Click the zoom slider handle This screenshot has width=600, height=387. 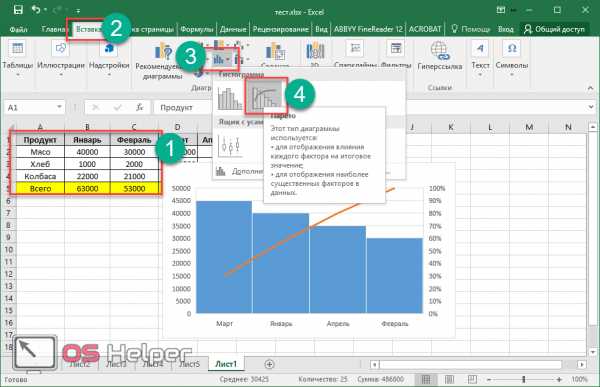click(524, 379)
